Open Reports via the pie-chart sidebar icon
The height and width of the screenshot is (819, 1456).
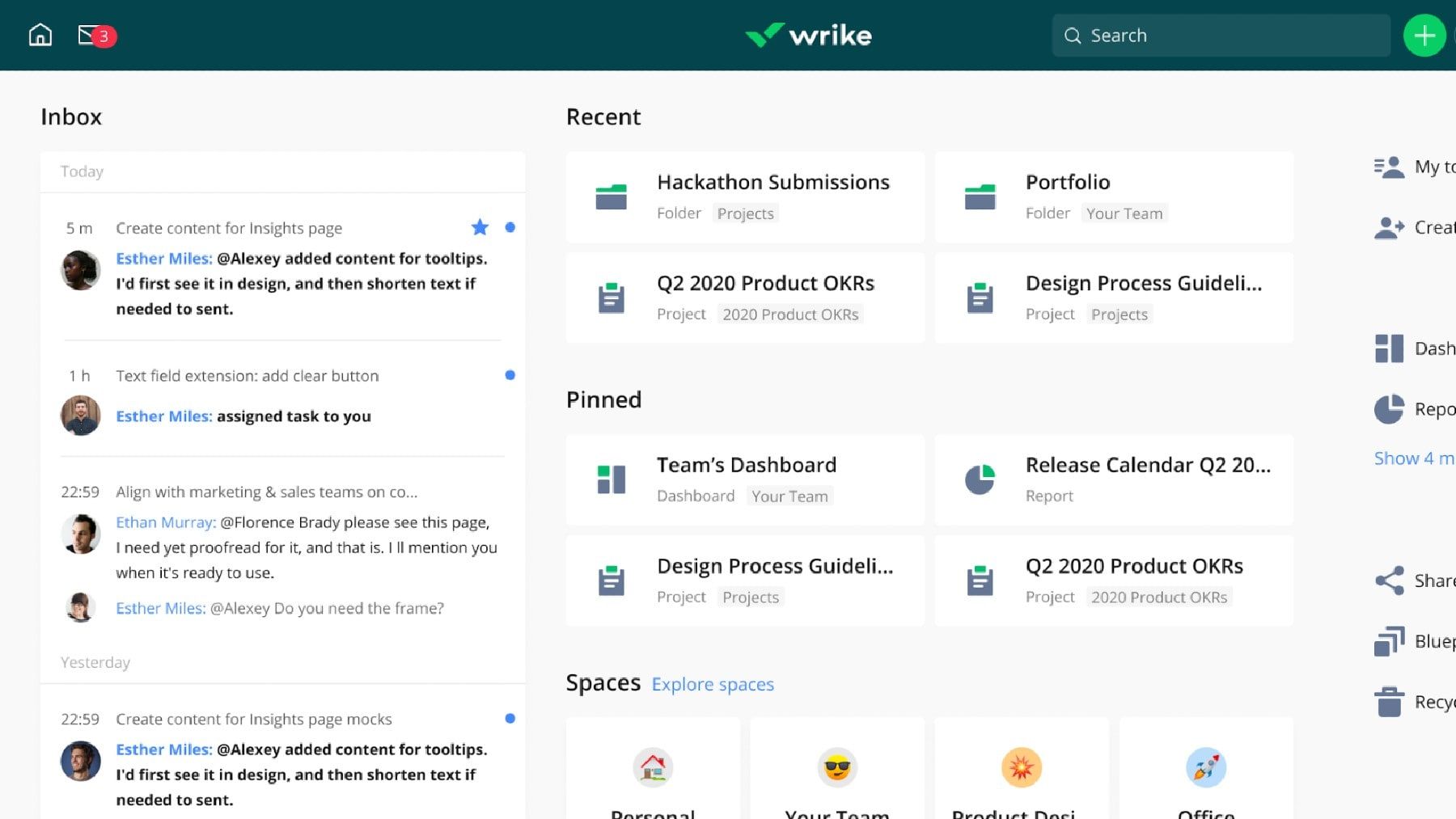(x=1388, y=409)
